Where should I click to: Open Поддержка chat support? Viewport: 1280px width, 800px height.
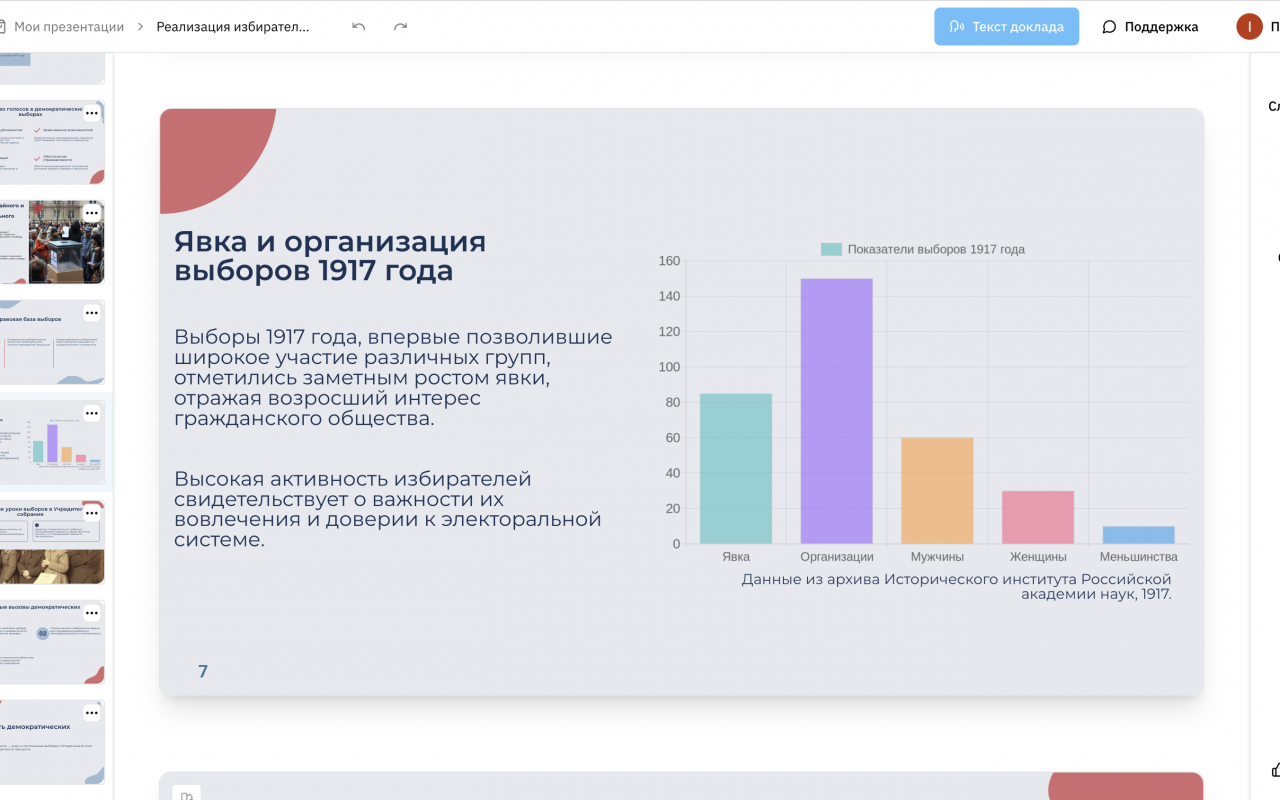1150,27
